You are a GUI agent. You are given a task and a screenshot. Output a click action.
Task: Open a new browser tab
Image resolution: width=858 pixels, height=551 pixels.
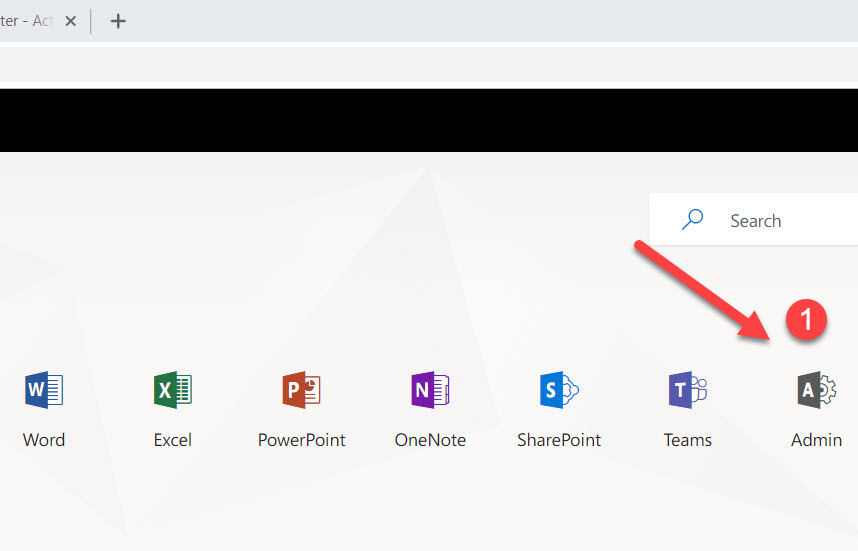pos(118,21)
